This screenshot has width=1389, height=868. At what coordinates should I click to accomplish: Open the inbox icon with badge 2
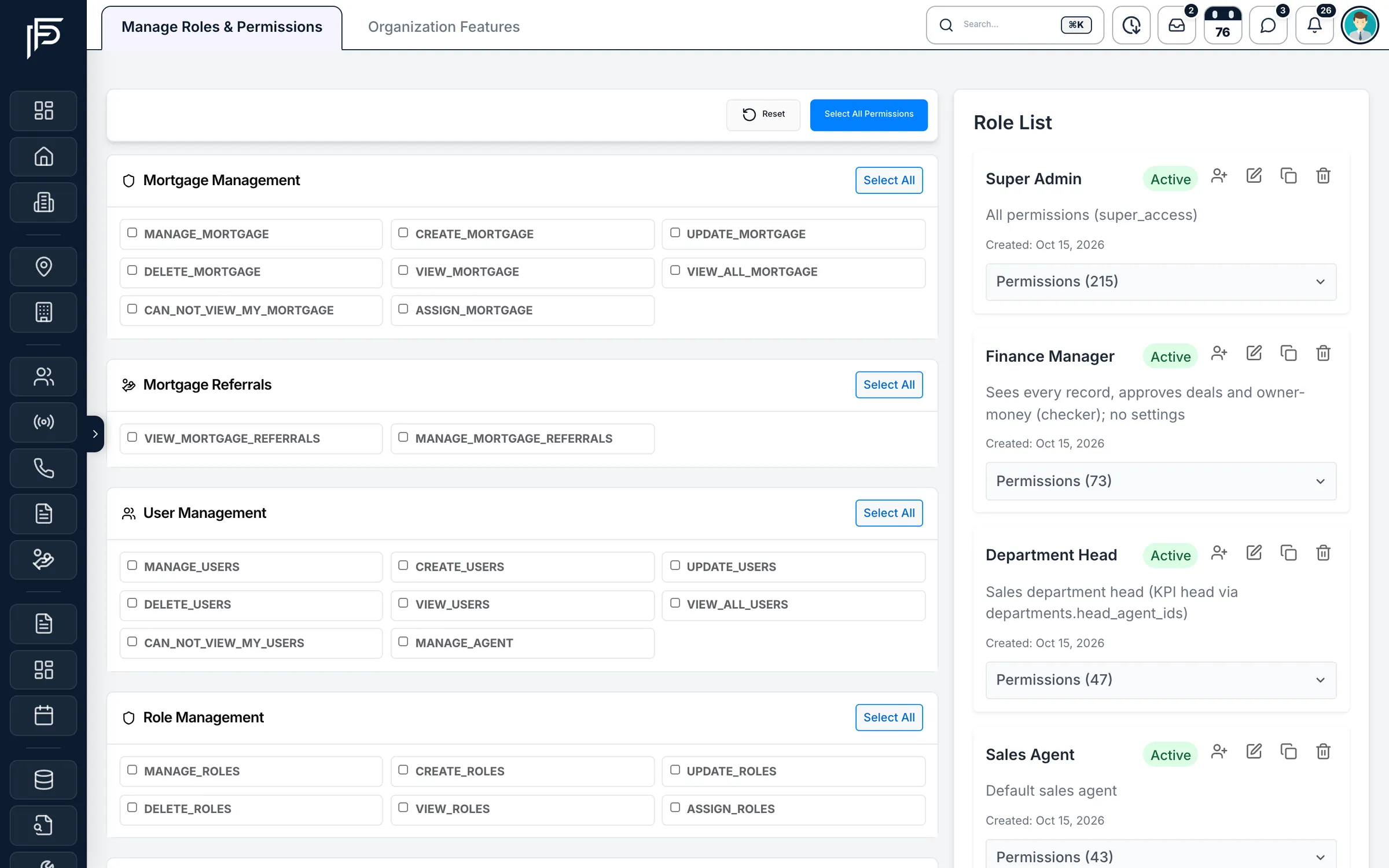(1177, 25)
